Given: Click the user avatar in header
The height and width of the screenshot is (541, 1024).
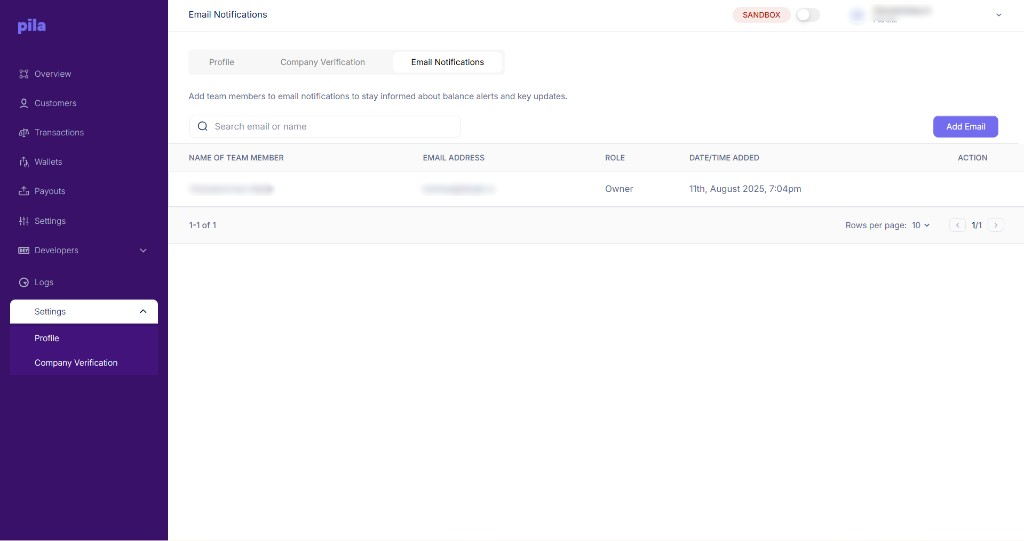Looking at the screenshot, I should click(857, 15).
